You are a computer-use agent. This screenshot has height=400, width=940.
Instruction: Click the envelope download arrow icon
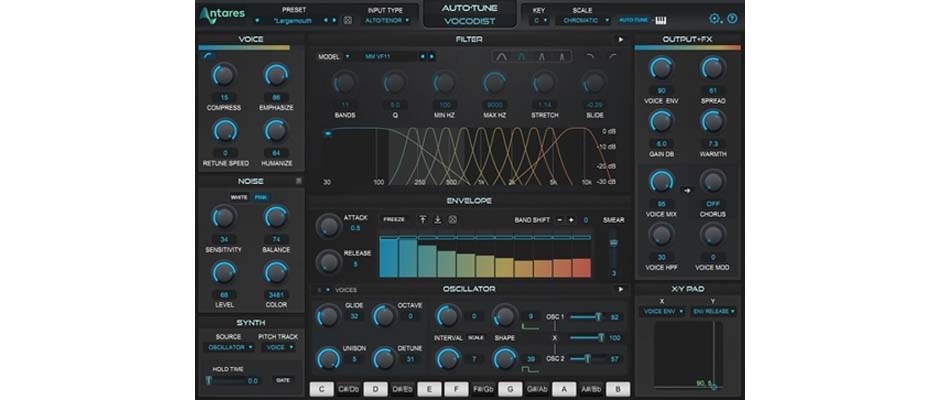(x=438, y=219)
